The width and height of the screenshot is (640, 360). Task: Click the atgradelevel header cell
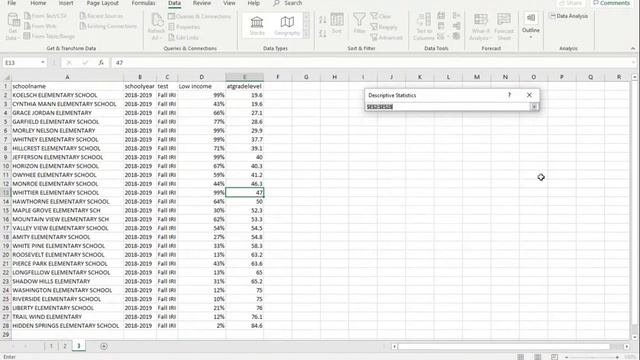[x=244, y=86]
